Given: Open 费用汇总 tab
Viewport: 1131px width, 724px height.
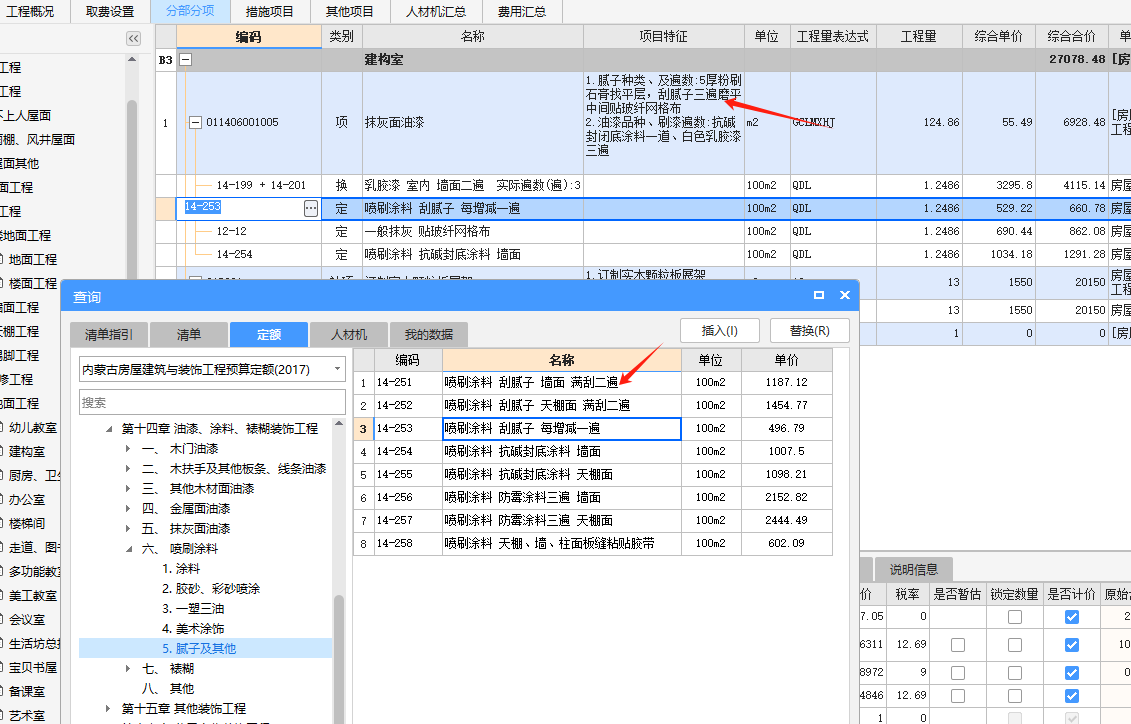Looking at the screenshot, I should click(x=522, y=12).
